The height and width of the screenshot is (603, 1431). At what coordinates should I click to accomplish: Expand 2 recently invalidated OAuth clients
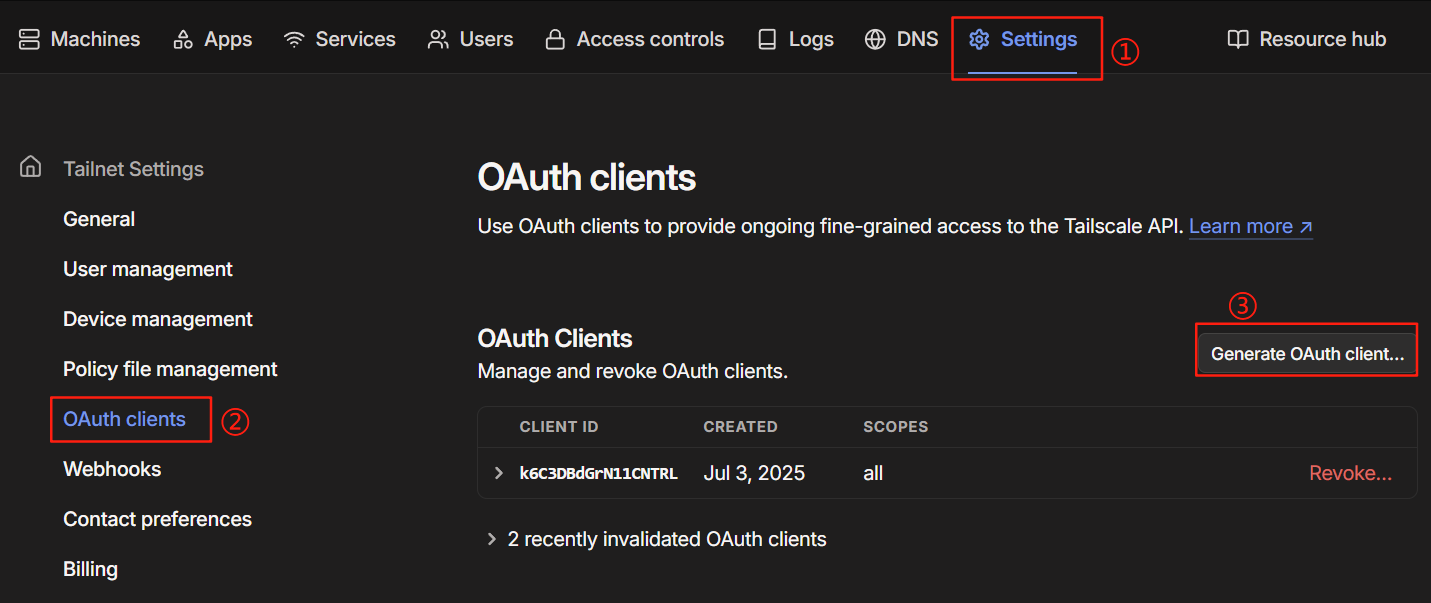click(491, 539)
